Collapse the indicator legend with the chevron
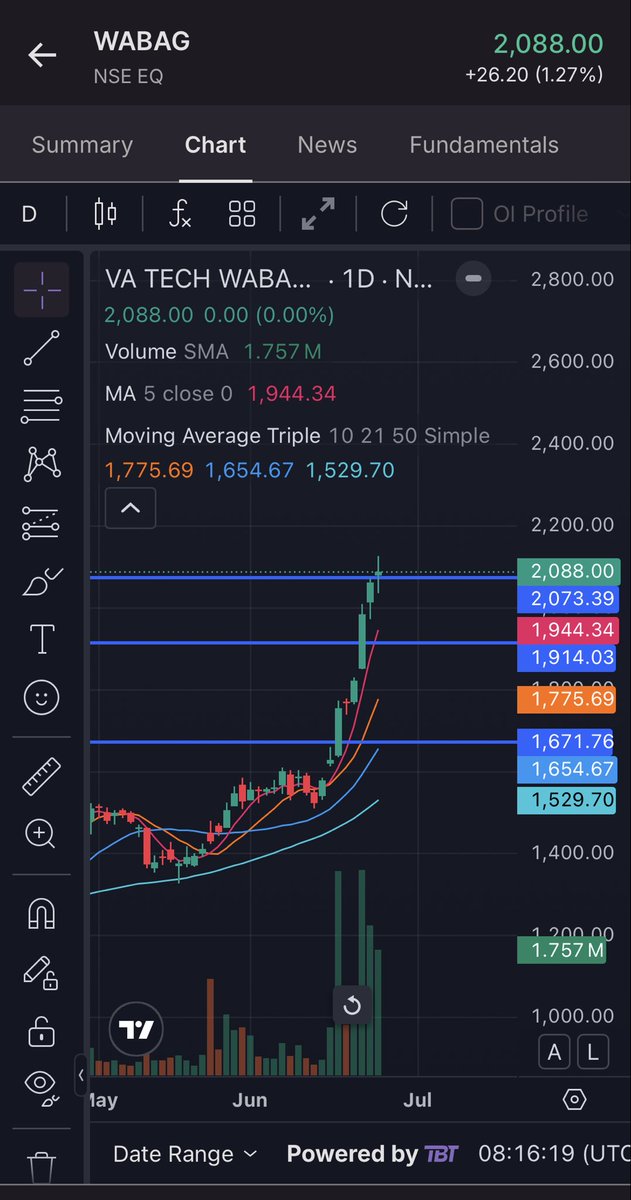 130,509
